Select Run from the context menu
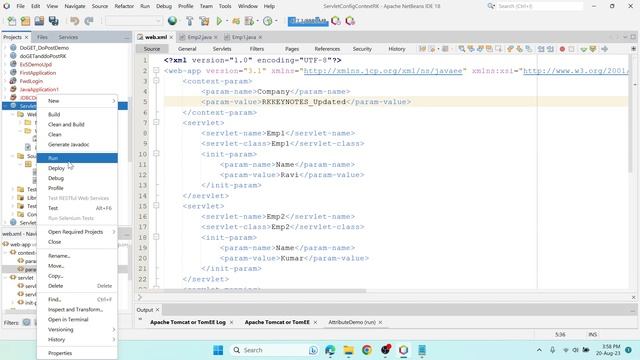This screenshot has height=360, width=640. (x=77, y=158)
